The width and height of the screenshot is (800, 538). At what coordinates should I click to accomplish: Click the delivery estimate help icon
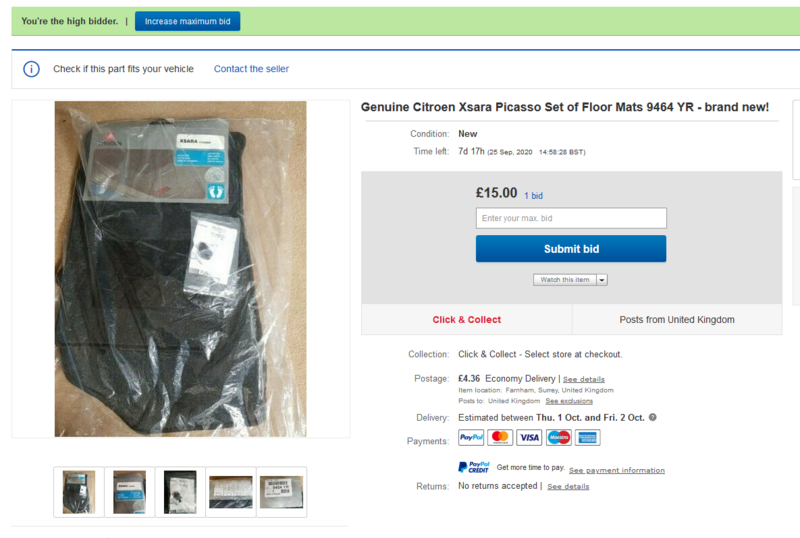tap(652, 417)
